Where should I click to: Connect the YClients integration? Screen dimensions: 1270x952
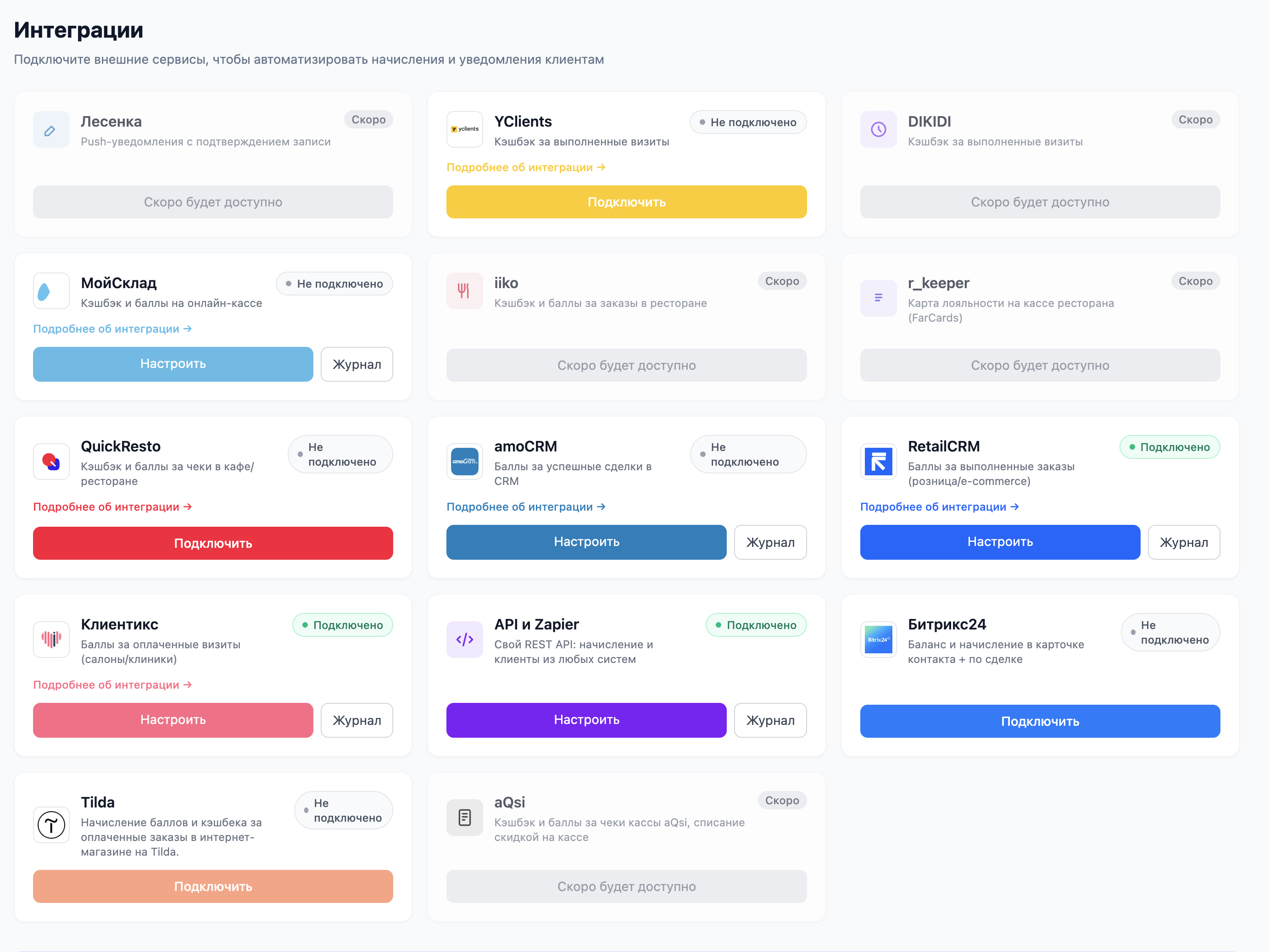(626, 202)
